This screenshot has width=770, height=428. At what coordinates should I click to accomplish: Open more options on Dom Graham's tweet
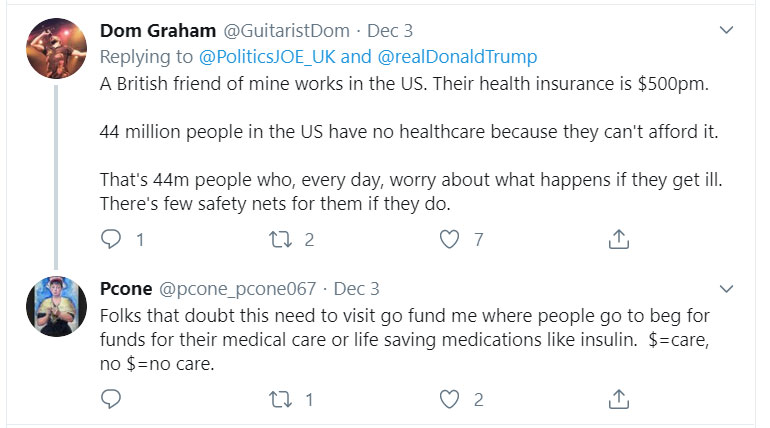point(727,31)
